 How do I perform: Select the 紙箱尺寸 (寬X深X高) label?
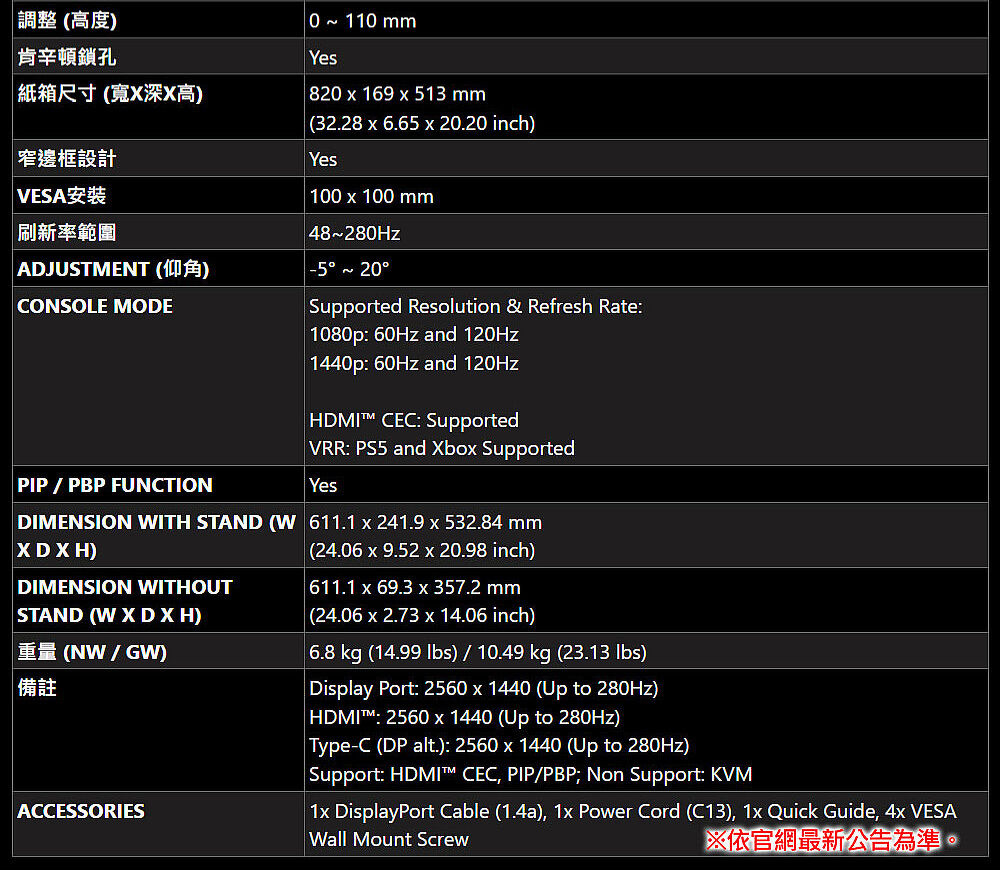(x=110, y=94)
